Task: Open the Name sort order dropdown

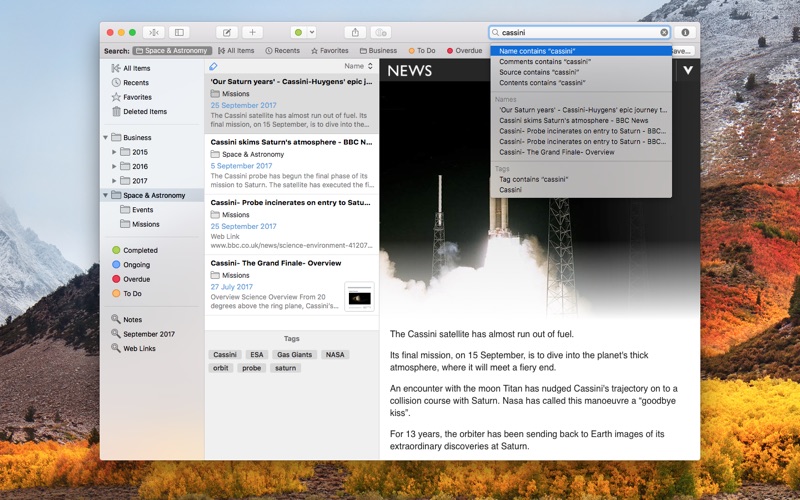Action: pos(359,66)
